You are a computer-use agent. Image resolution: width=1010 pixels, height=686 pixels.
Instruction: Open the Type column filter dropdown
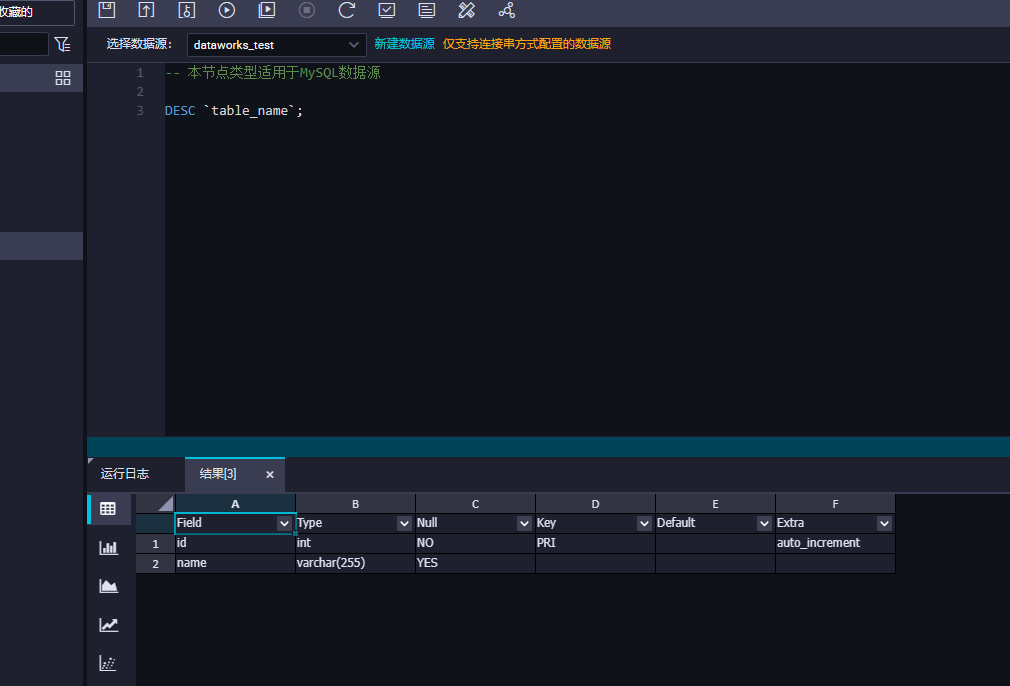(x=404, y=524)
